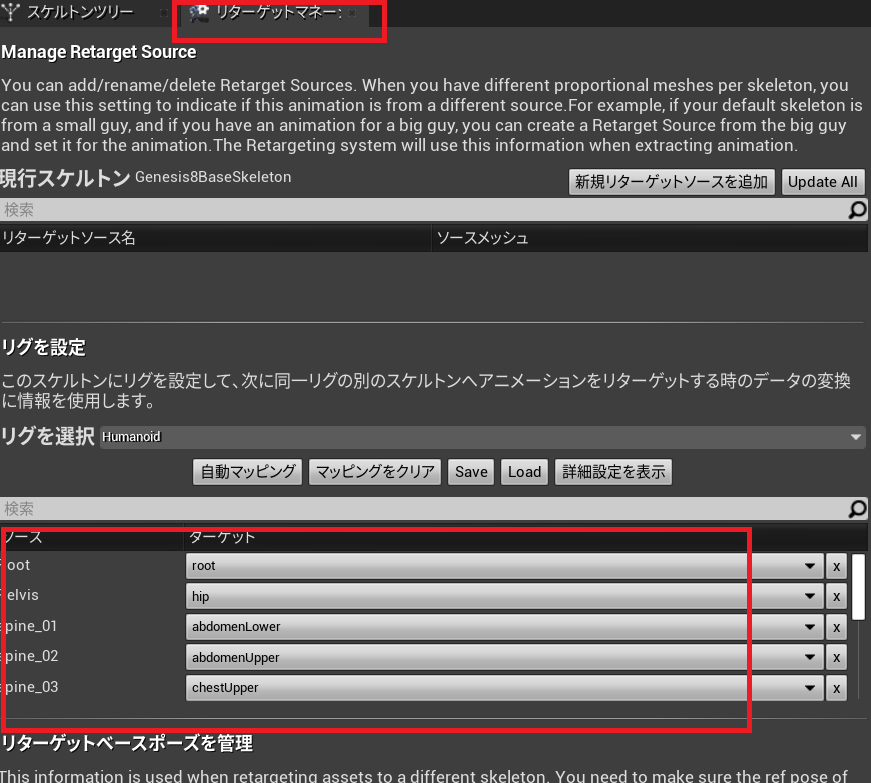Click the Genesis8BaseSkeleton skeleton name
Image resolution: width=871 pixels, height=783 pixels.
[213, 177]
